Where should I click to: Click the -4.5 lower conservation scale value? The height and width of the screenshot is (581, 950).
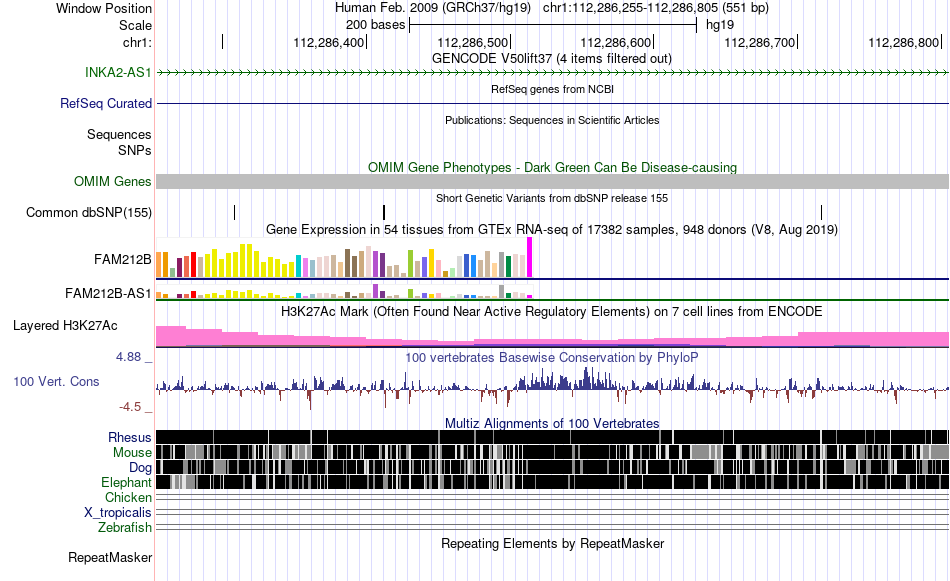point(130,407)
